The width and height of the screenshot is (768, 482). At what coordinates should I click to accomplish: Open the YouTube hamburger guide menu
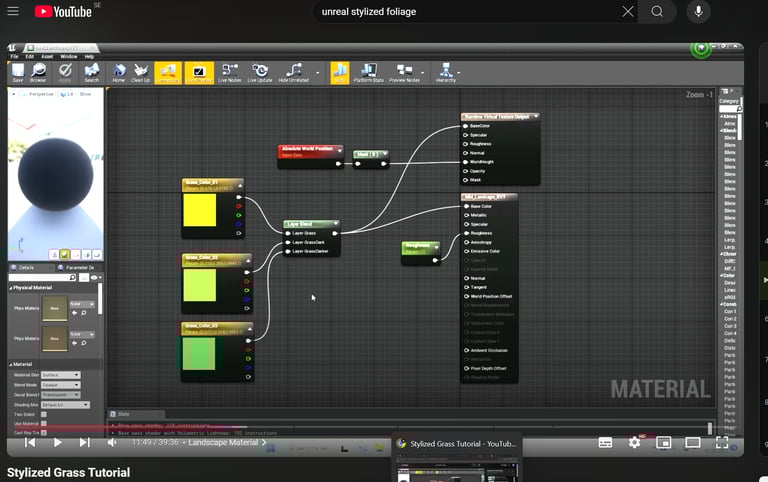(13, 11)
